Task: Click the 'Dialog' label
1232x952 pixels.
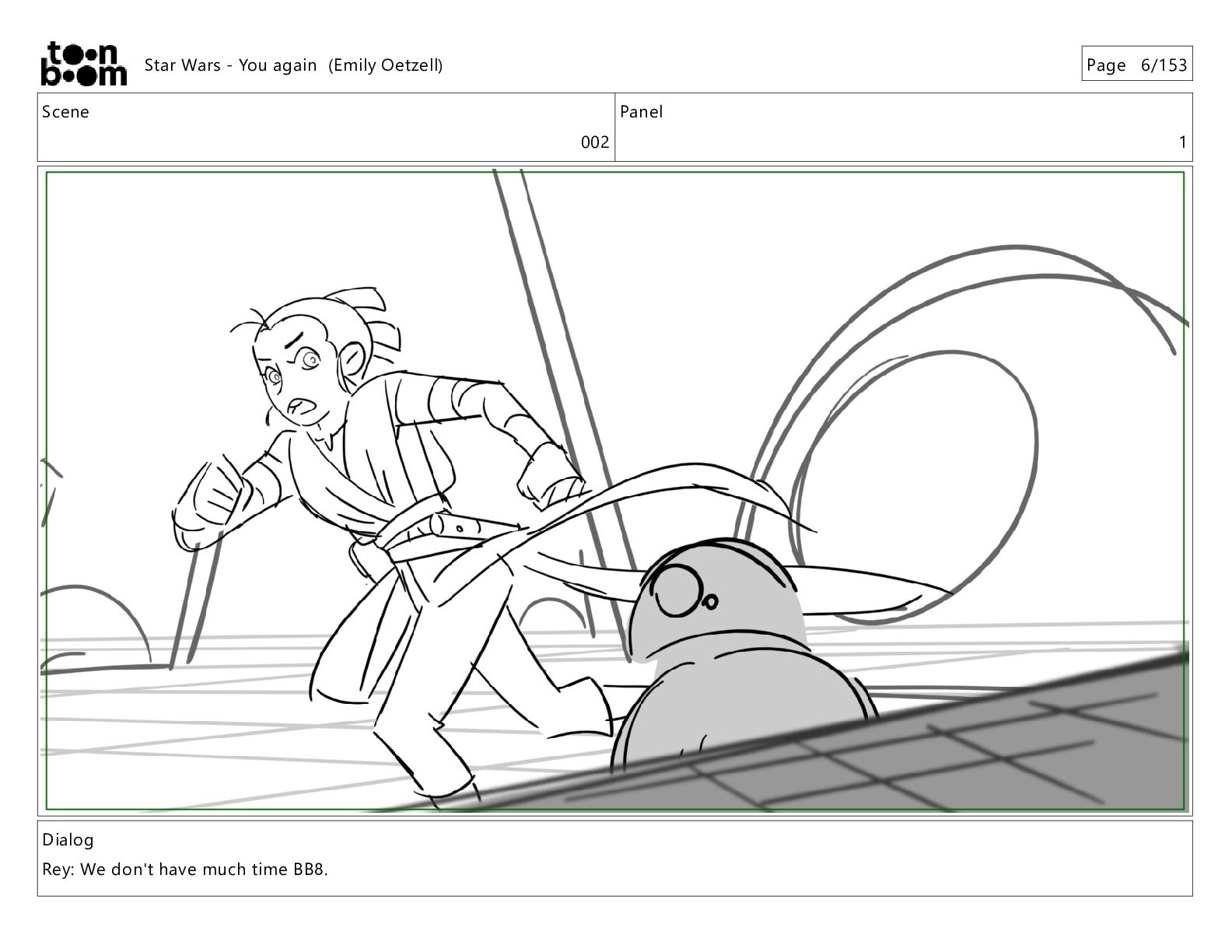Action: click(x=68, y=840)
